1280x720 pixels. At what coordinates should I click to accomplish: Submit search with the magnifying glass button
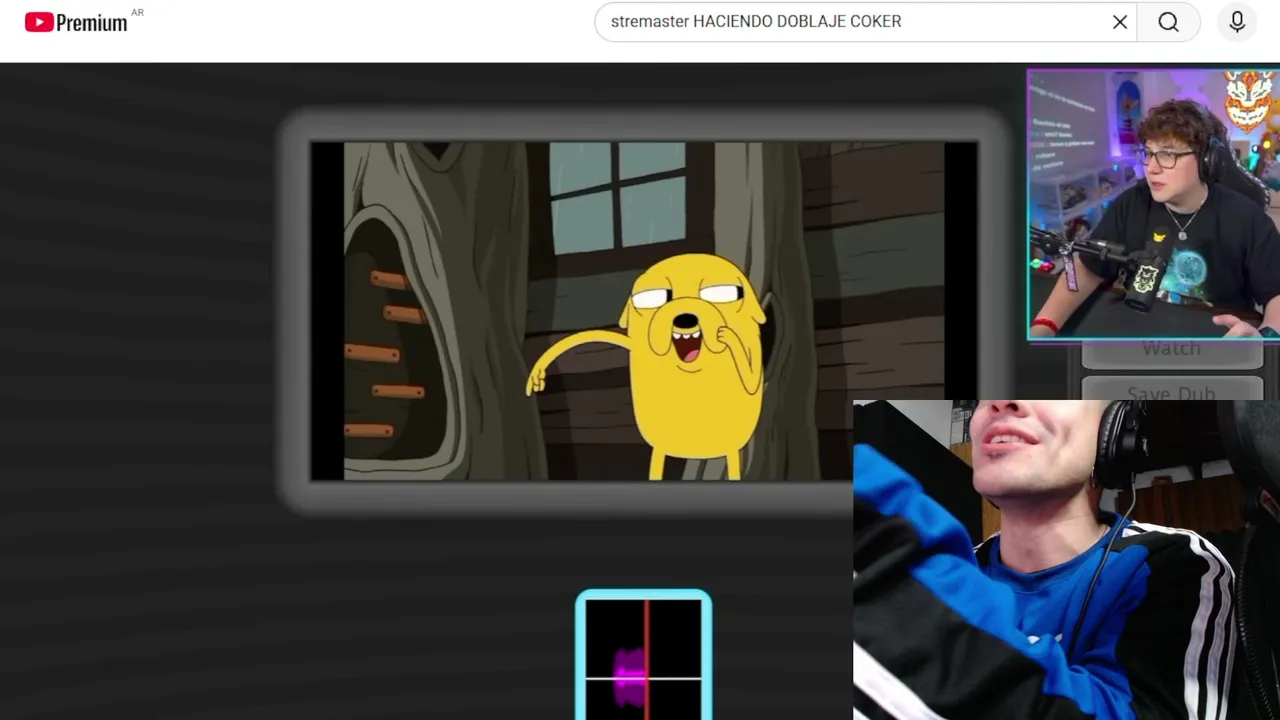coord(1169,22)
